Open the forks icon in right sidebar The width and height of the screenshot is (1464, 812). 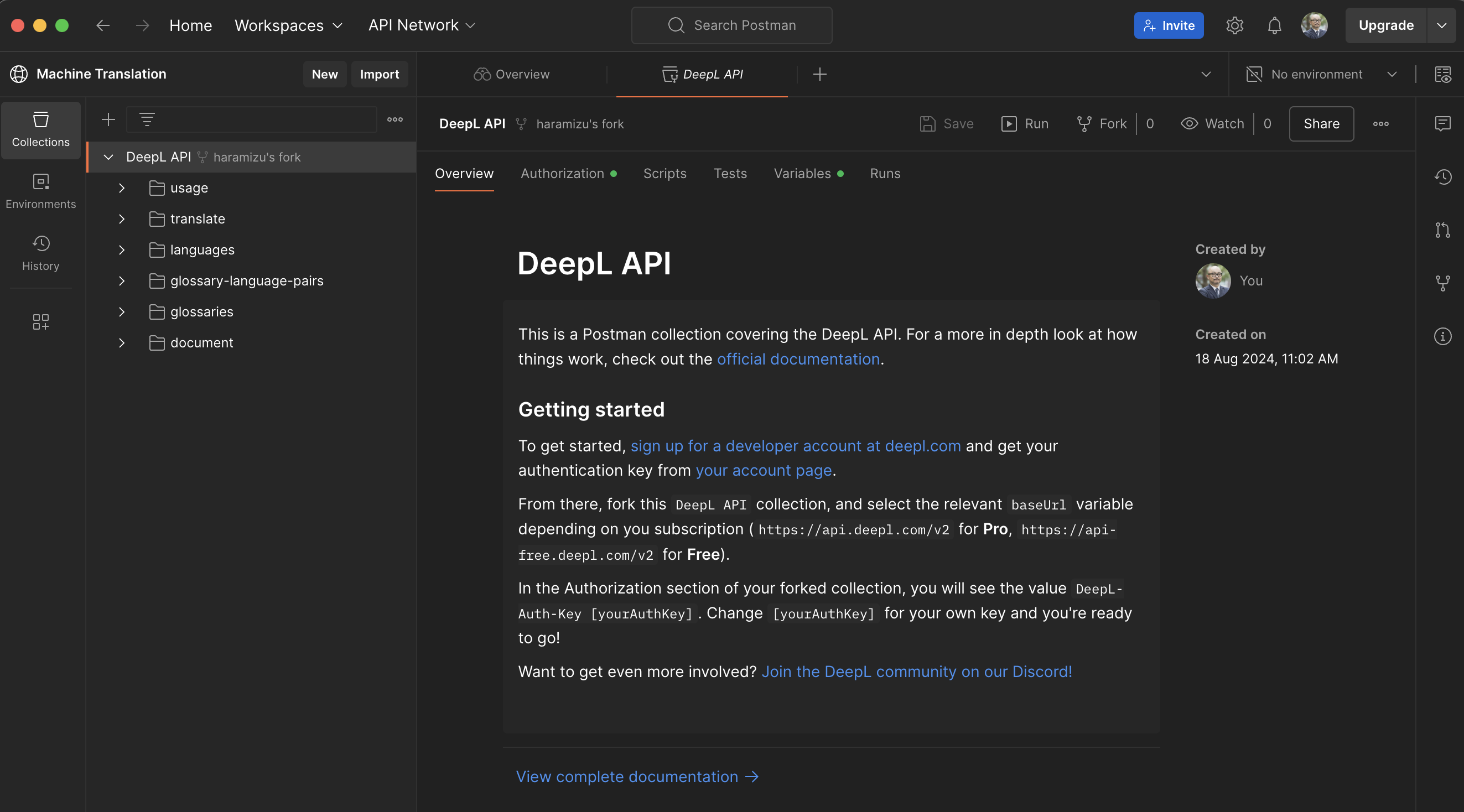click(x=1442, y=283)
